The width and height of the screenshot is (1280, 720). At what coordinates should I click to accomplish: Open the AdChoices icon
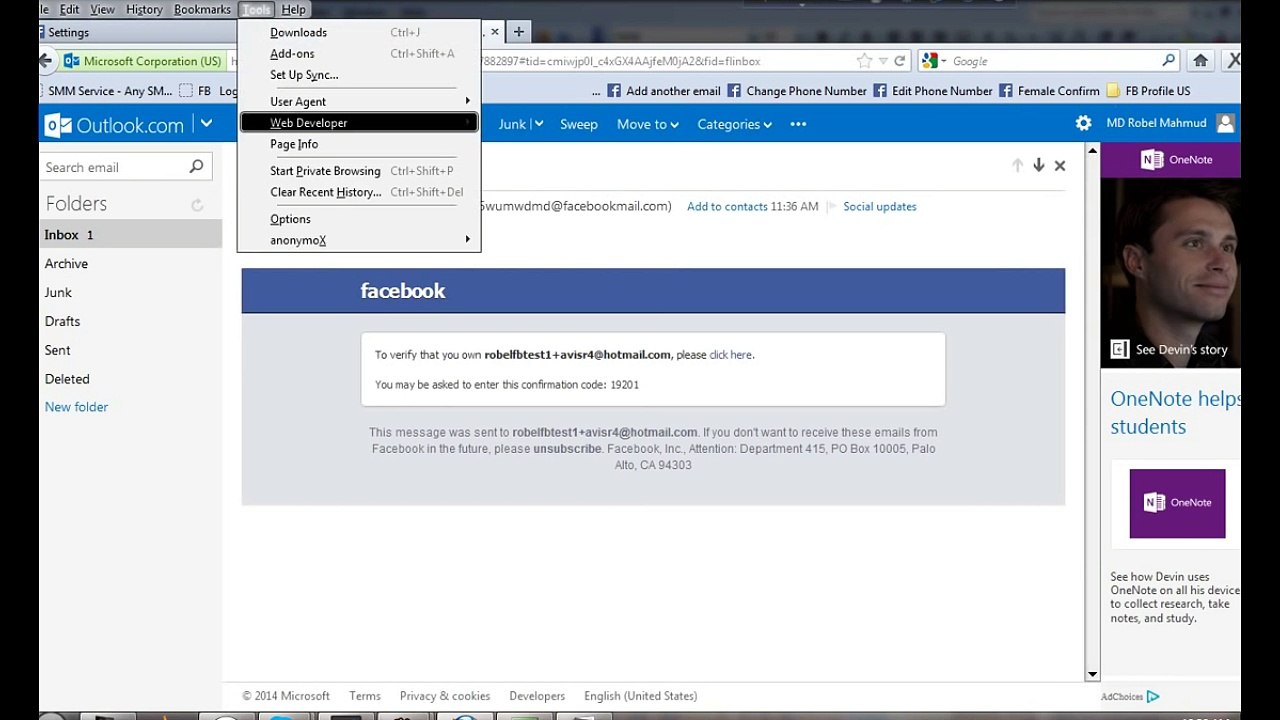[1153, 696]
